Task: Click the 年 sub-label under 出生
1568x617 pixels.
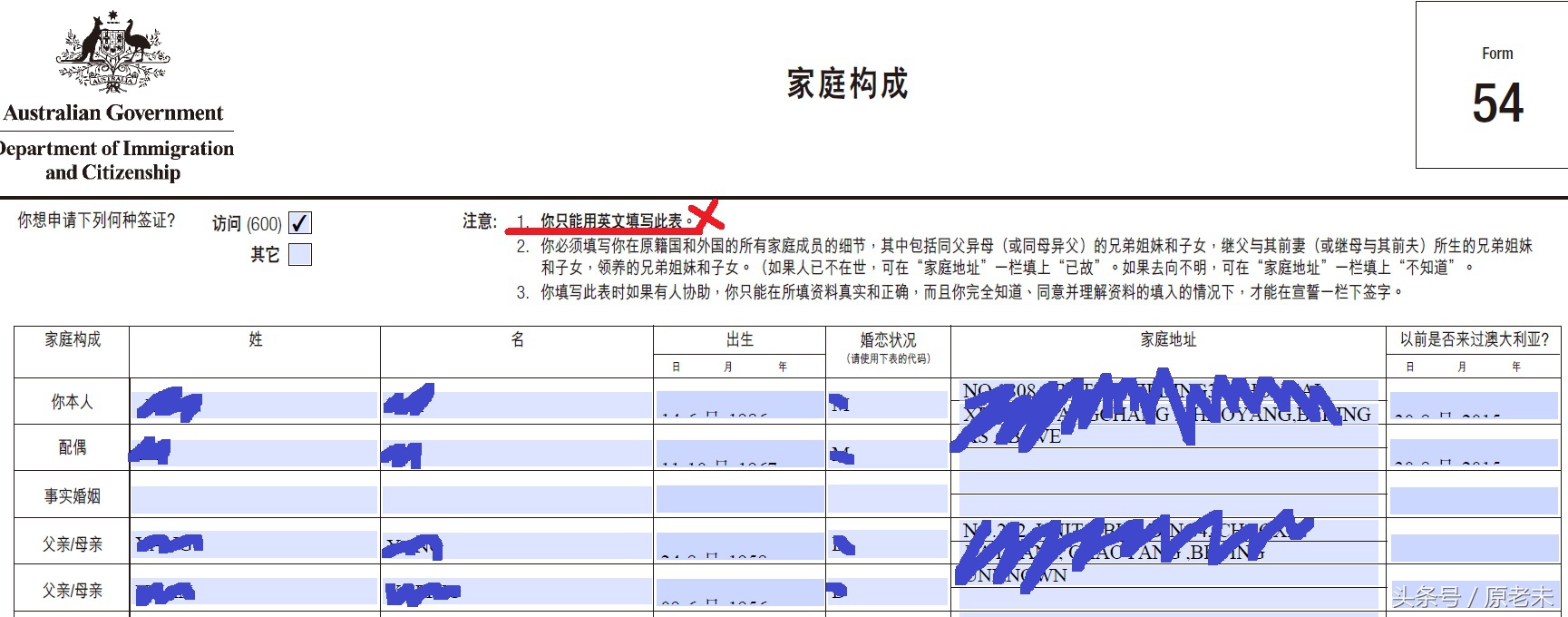Action: 783,367
